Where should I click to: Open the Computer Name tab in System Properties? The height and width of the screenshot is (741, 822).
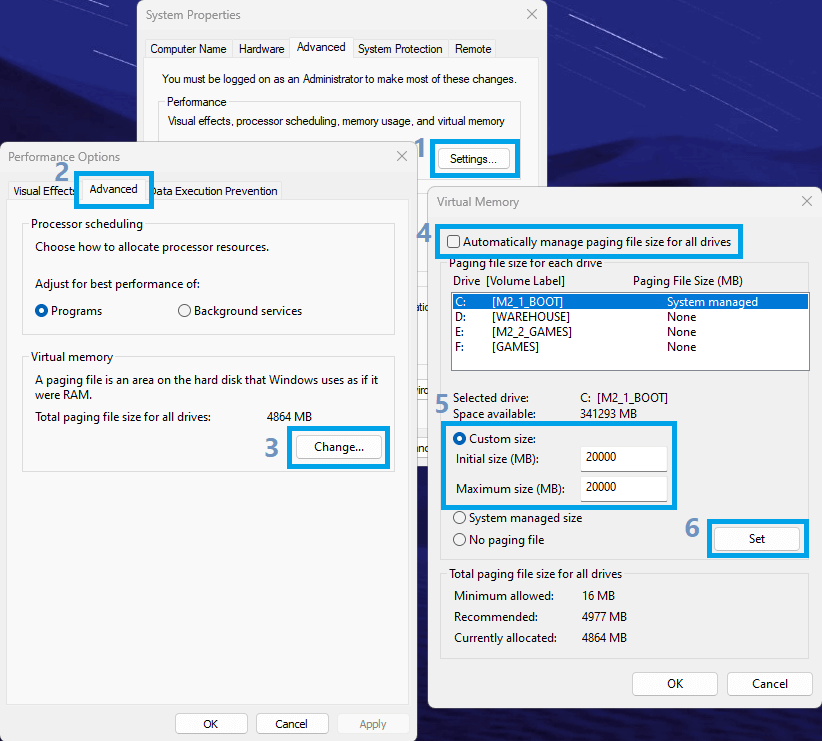[x=188, y=49]
